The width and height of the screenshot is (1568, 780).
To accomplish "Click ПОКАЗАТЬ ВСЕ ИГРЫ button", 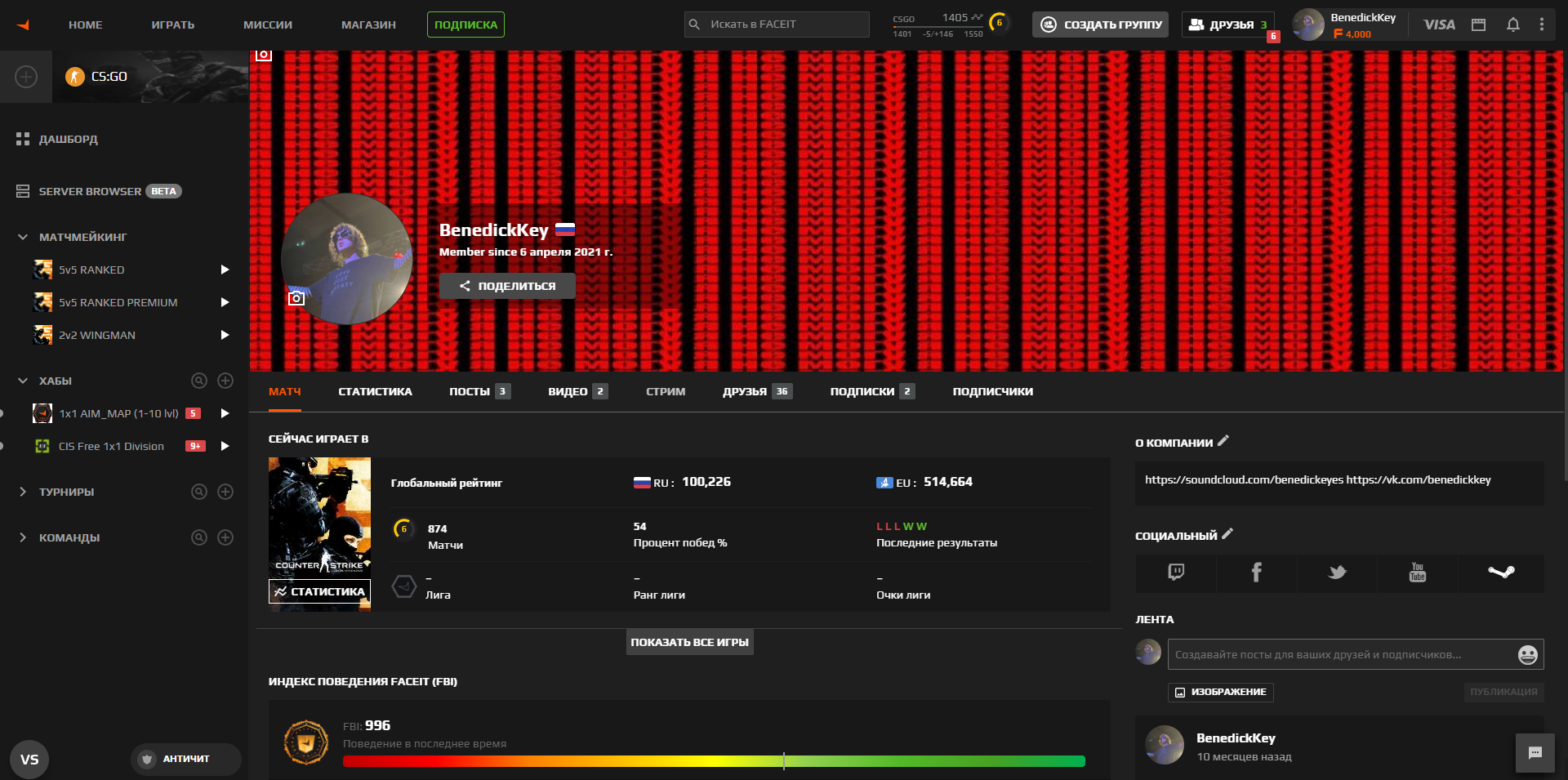I will coord(689,642).
